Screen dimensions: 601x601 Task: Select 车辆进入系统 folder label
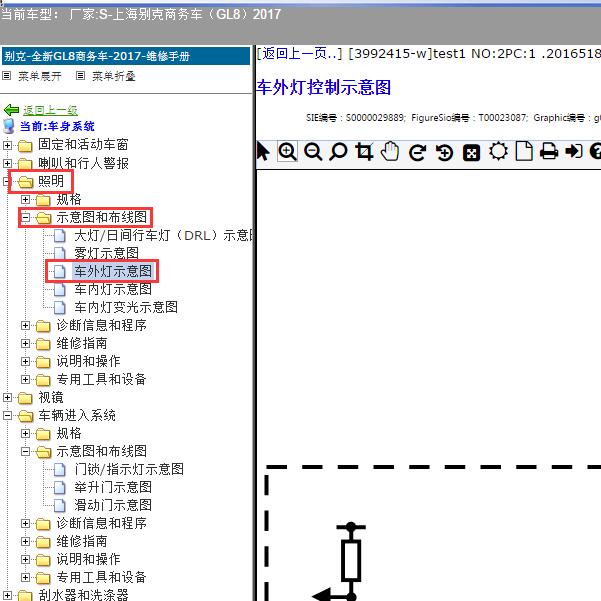[x=77, y=415]
